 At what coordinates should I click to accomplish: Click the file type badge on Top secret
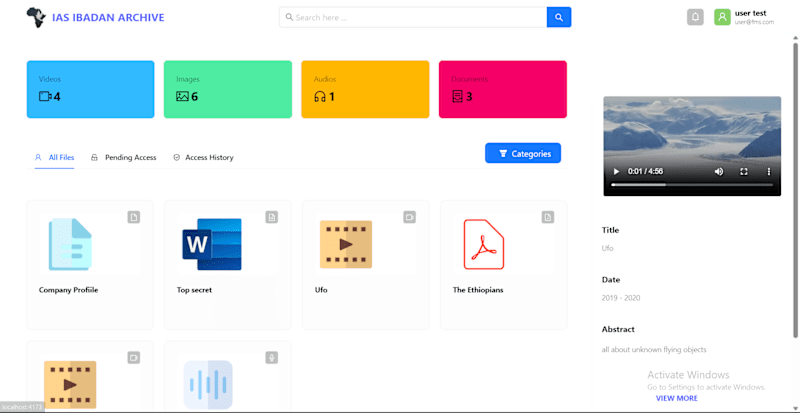[x=272, y=217]
